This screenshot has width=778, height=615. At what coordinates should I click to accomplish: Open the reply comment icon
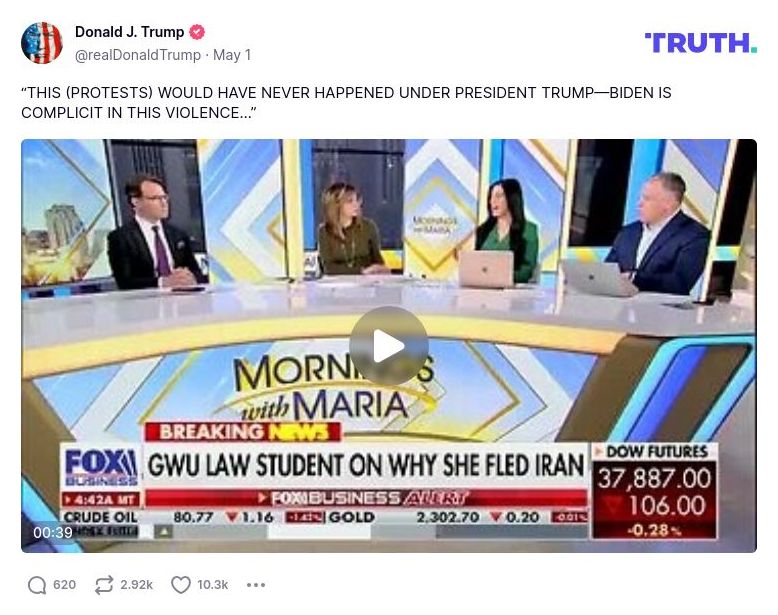(37, 585)
